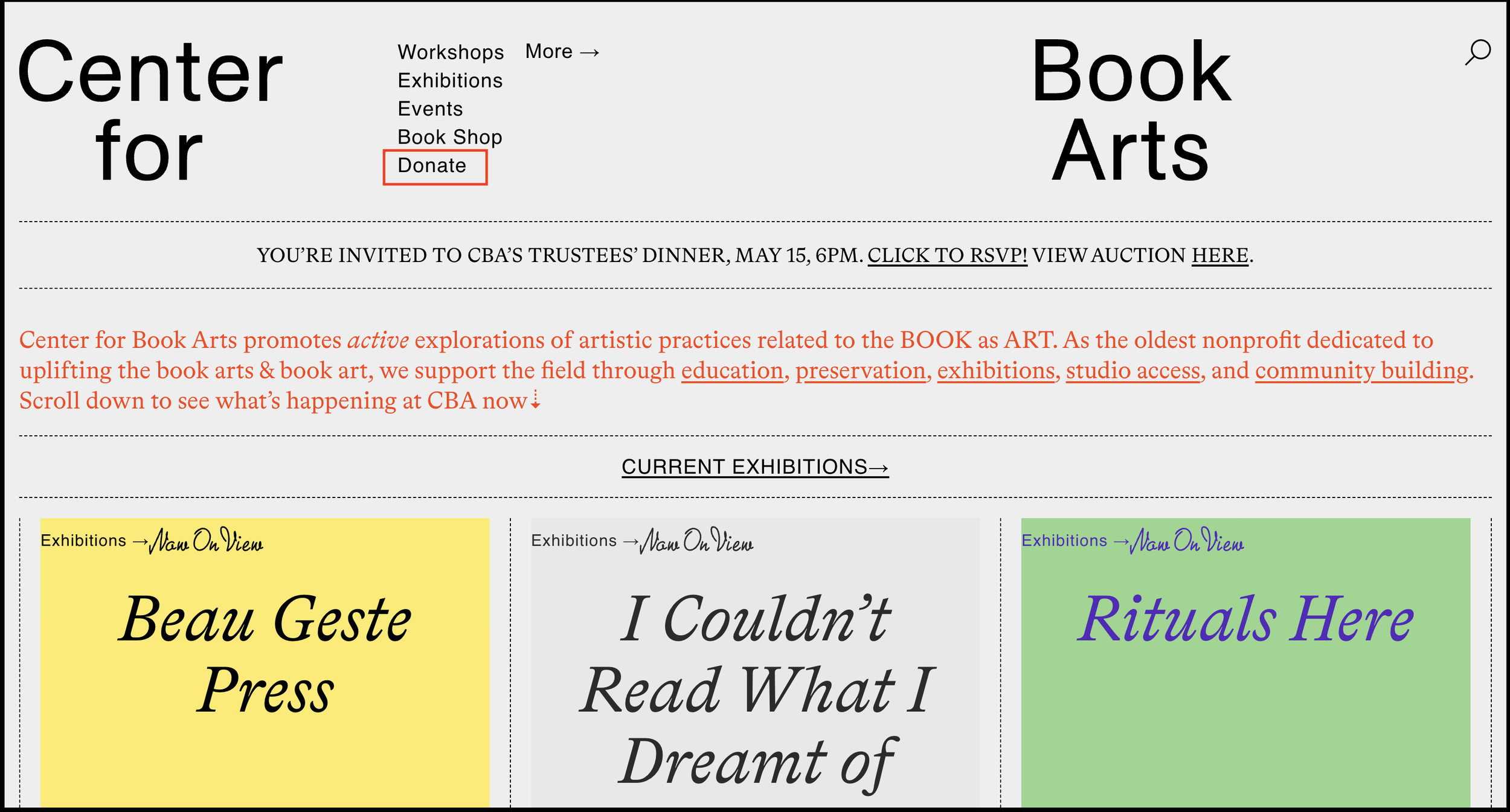1510x812 pixels.
Task: Open 'I Couldn't Read What I Dreamt of' card
Action: [755, 688]
